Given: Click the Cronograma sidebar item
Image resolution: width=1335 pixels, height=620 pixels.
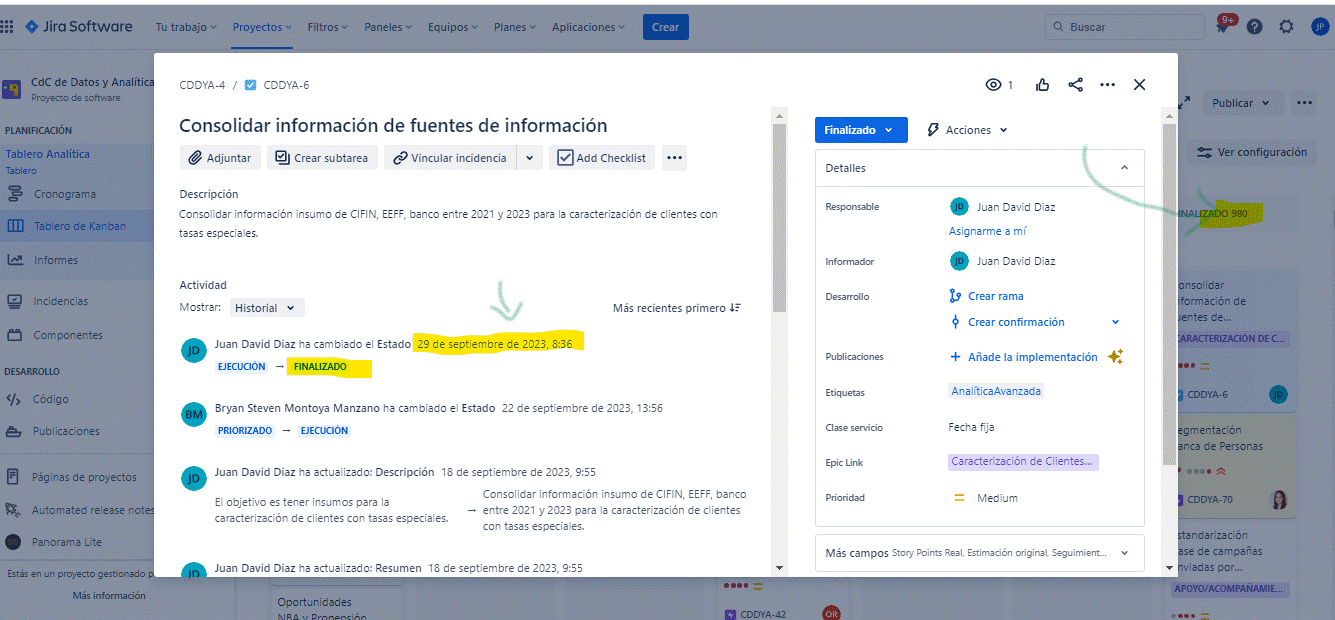Looking at the screenshot, I should (x=65, y=194).
